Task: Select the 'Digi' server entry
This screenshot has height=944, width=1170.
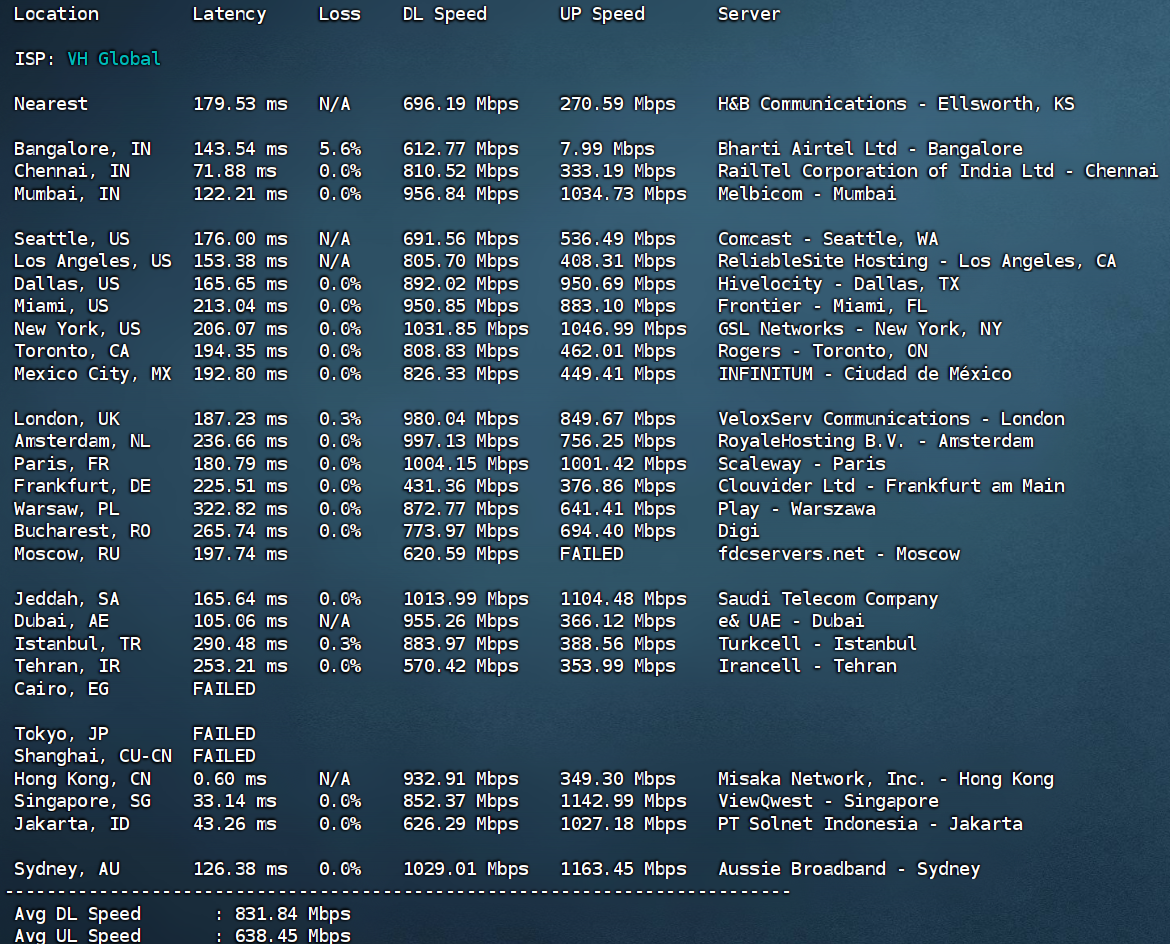Action: click(739, 531)
